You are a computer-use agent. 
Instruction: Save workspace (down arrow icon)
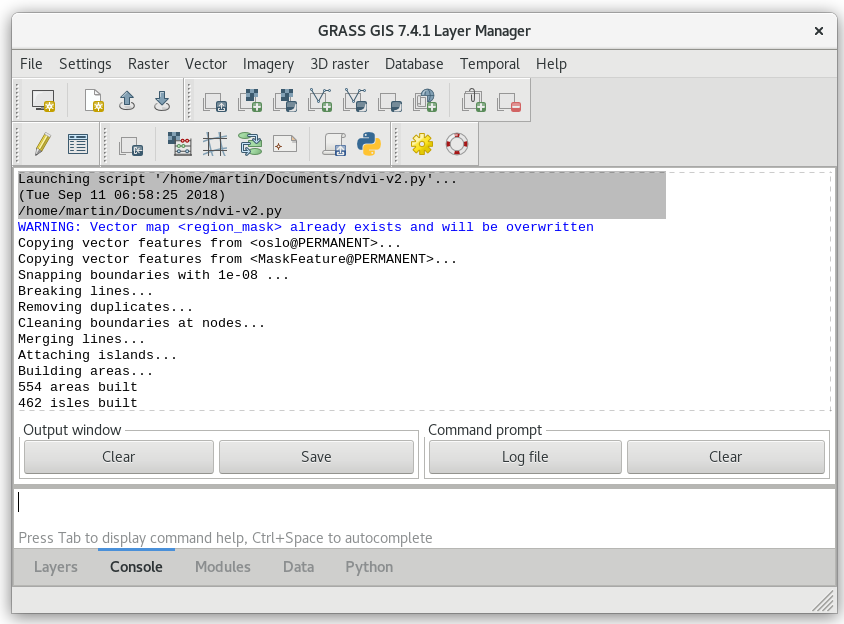coord(161,100)
